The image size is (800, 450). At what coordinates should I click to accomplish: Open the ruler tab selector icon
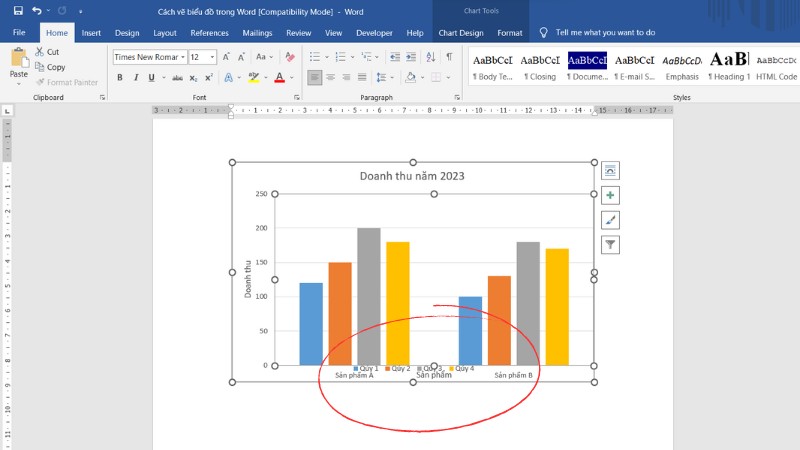(7, 111)
